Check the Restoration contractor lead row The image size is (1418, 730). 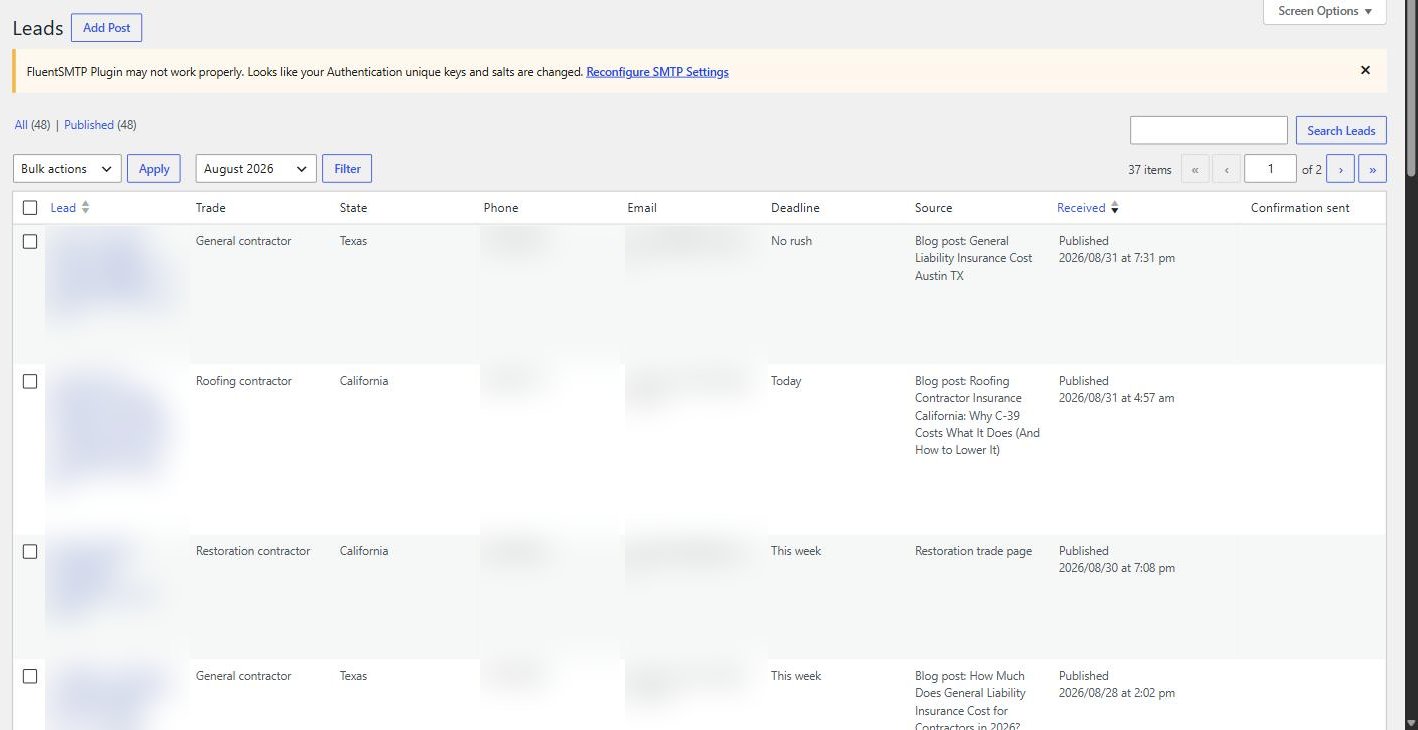pos(30,551)
